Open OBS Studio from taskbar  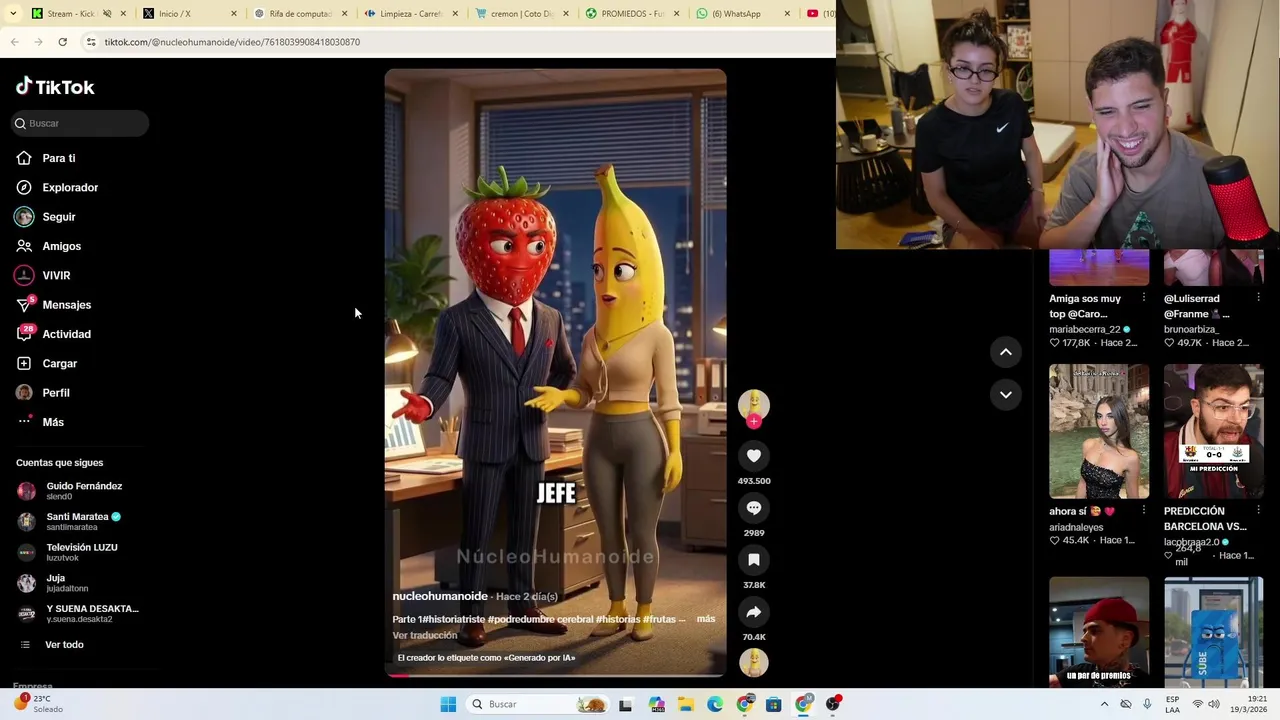pyautogui.click(x=832, y=704)
